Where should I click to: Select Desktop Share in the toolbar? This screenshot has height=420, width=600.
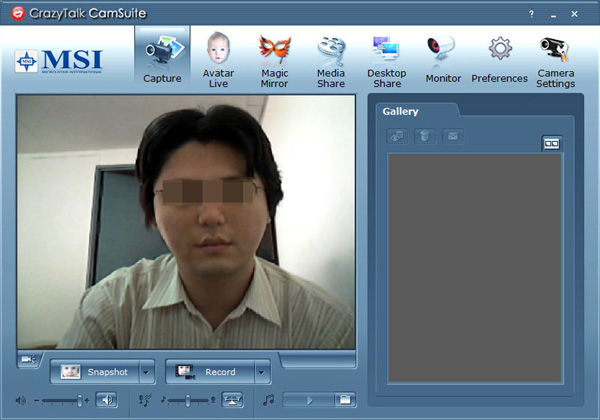pos(387,62)
